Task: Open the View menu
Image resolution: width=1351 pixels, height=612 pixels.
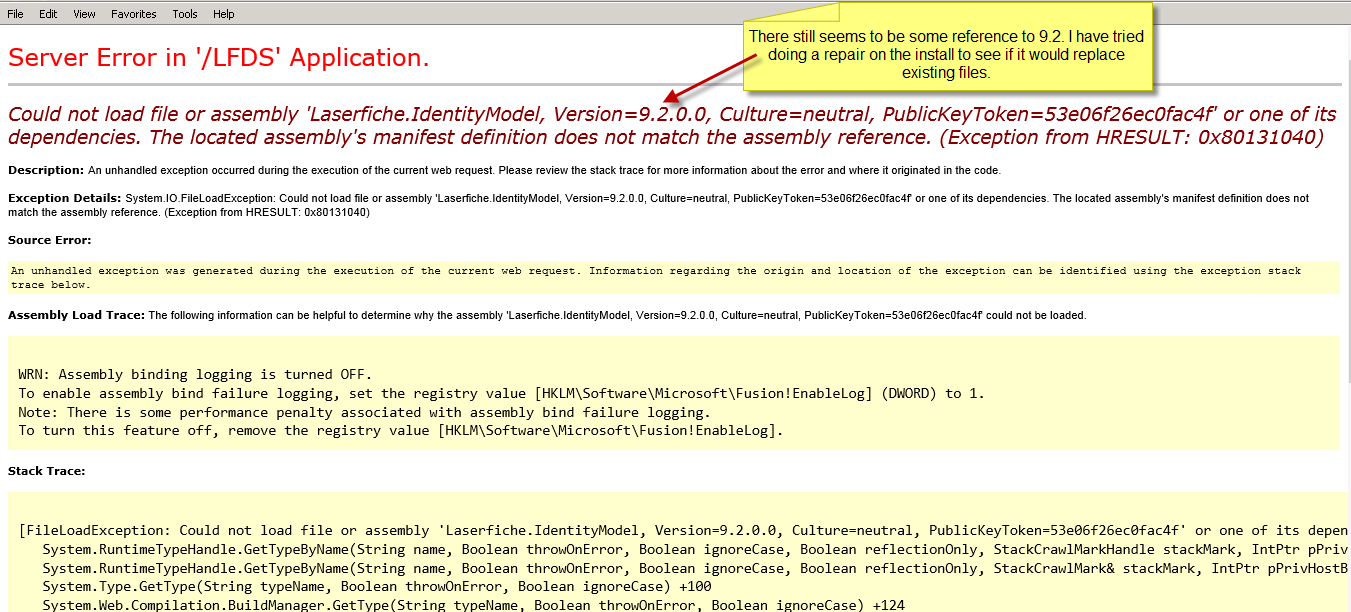Action: click(x=85, y=14)
